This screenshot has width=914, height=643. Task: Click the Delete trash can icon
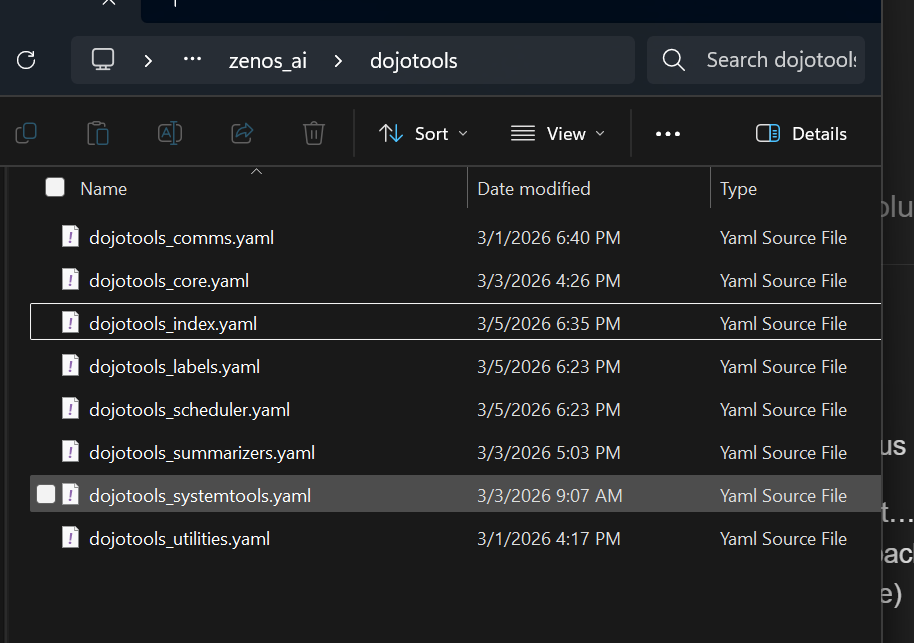click(314, 133)
